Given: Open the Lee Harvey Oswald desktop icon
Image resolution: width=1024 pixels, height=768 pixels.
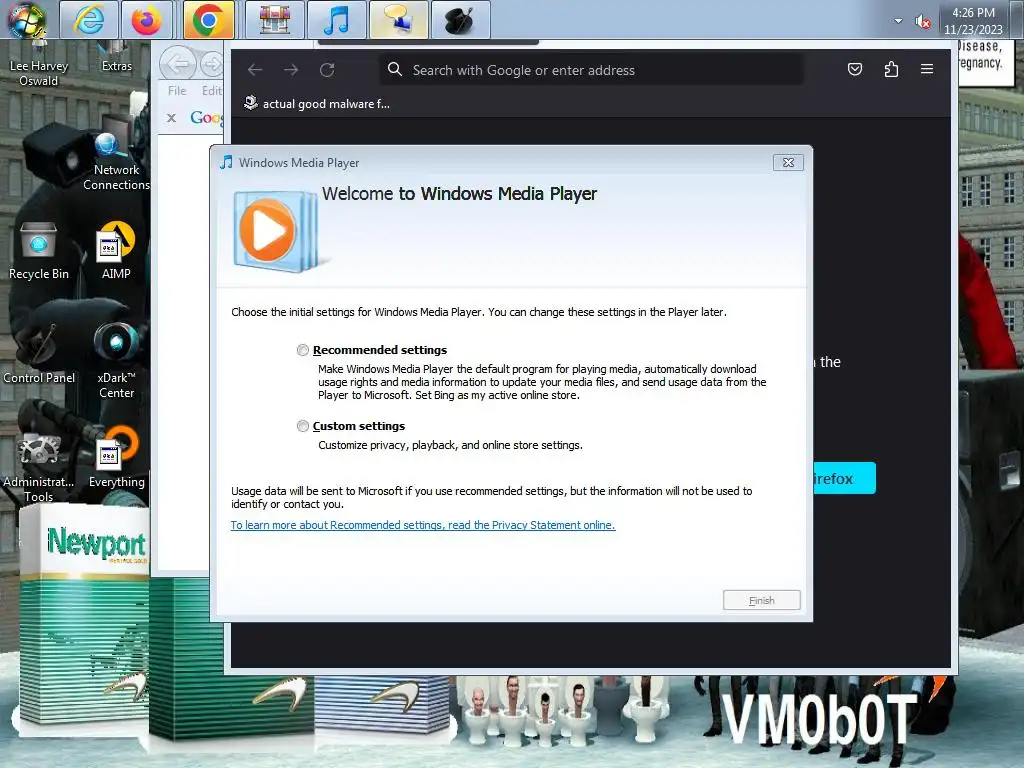Looking at the screenshot, I should 39,64.
